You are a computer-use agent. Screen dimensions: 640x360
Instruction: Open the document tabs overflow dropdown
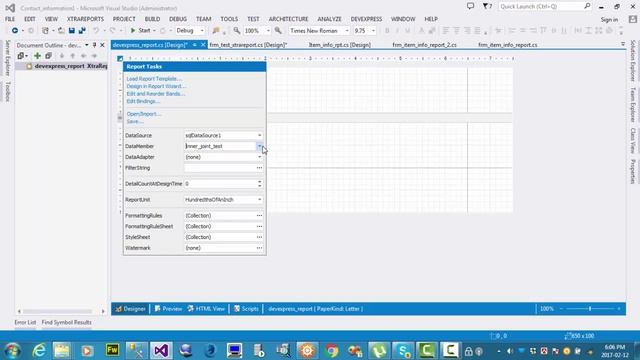coord(623,44)
